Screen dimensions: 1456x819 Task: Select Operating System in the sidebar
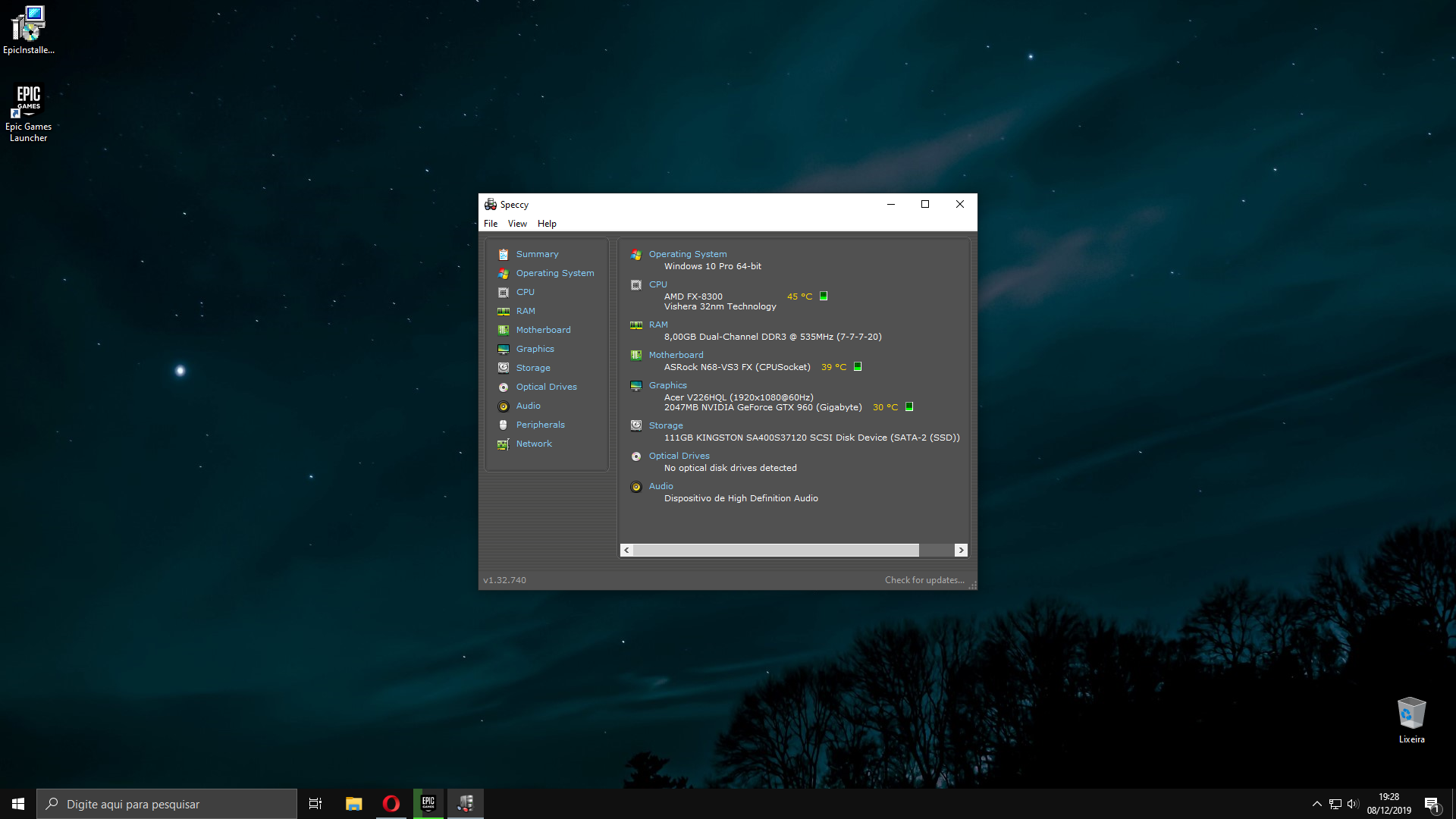coord(555,274)
